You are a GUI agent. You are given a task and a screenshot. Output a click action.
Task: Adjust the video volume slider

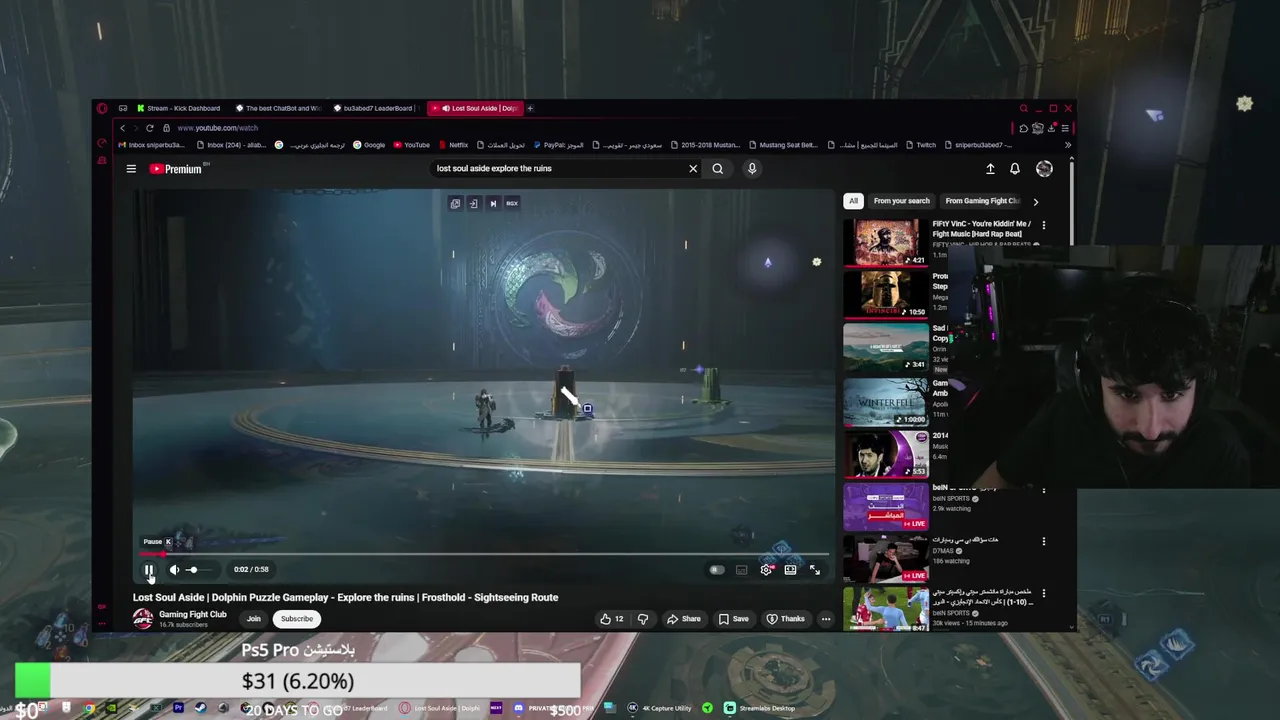pyautogui.click(x=197, y=570)
